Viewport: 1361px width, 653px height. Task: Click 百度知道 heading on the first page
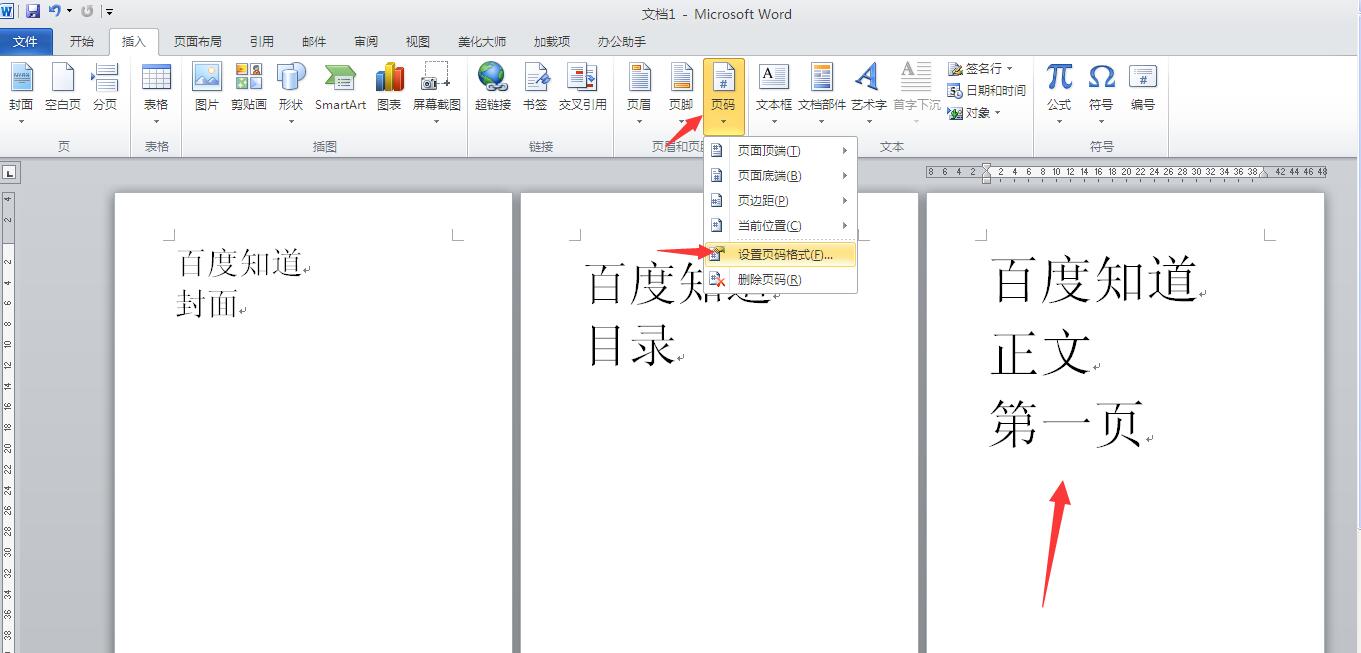pos(240,263)
